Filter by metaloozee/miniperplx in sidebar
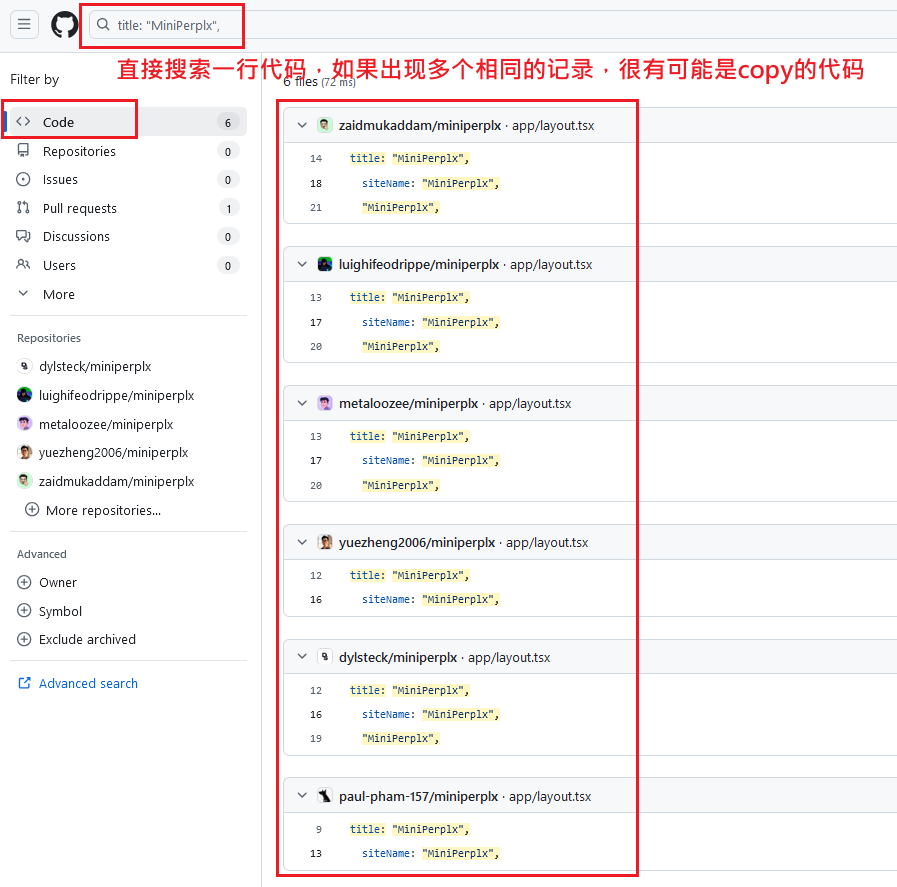Screen dimensions: 897x887 [x=106, y=424]
